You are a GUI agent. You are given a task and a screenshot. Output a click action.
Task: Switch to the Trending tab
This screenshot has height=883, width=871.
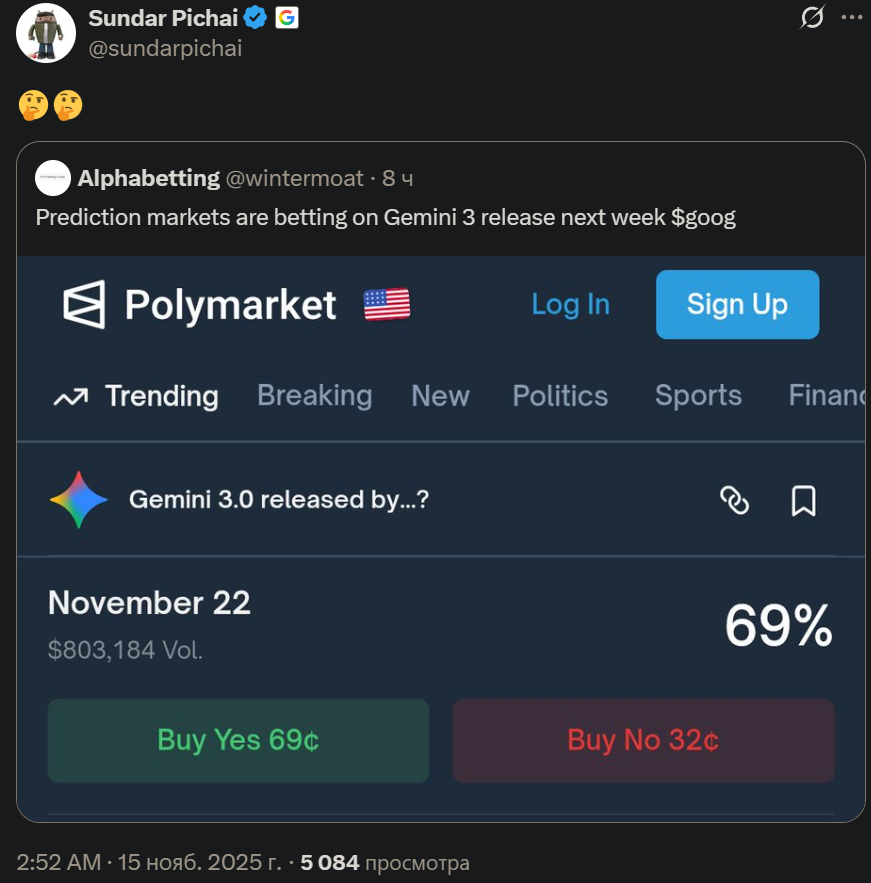136,396
